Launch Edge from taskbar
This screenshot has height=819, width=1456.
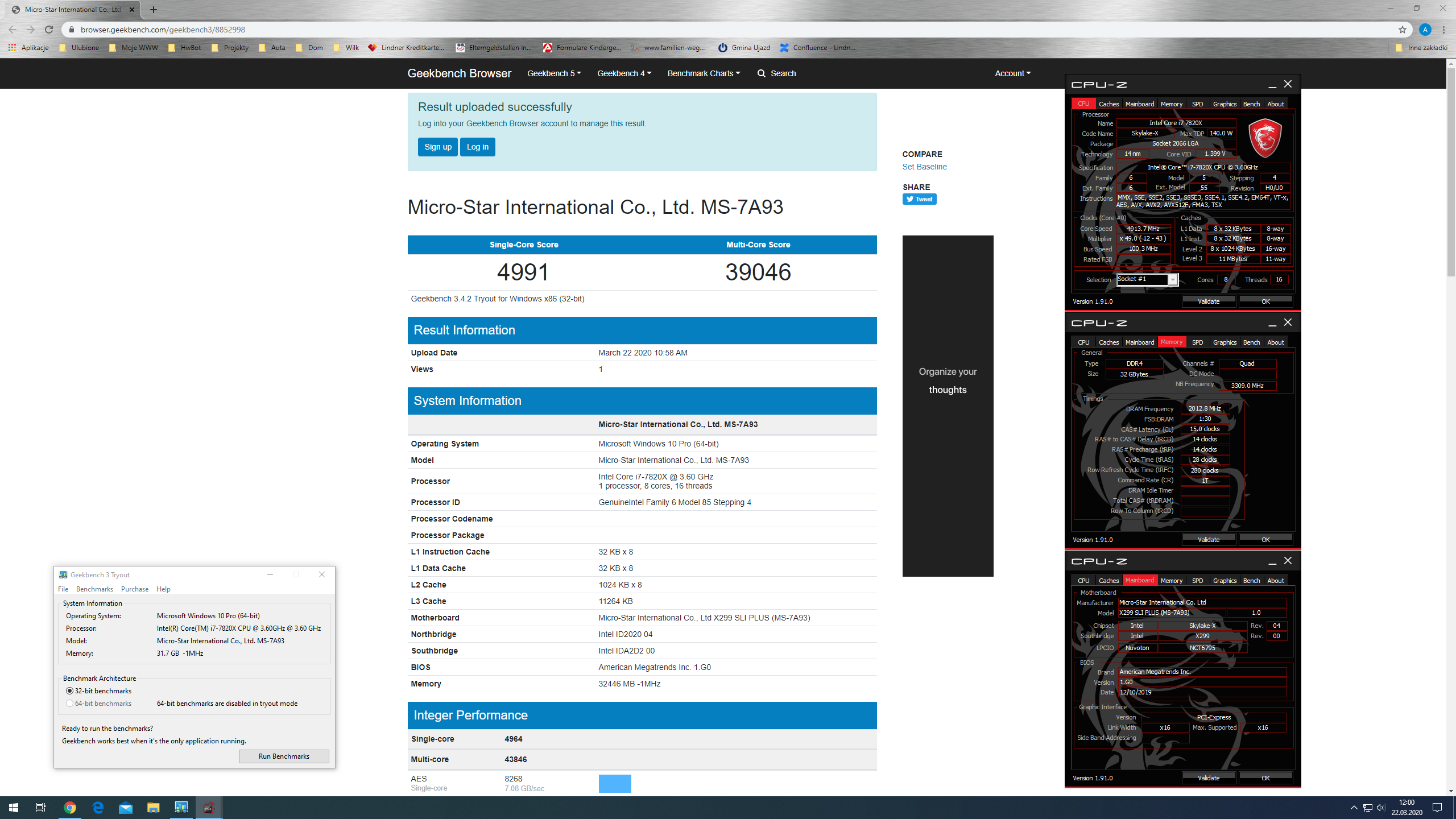pyautogui.click(x=98, y=808)
